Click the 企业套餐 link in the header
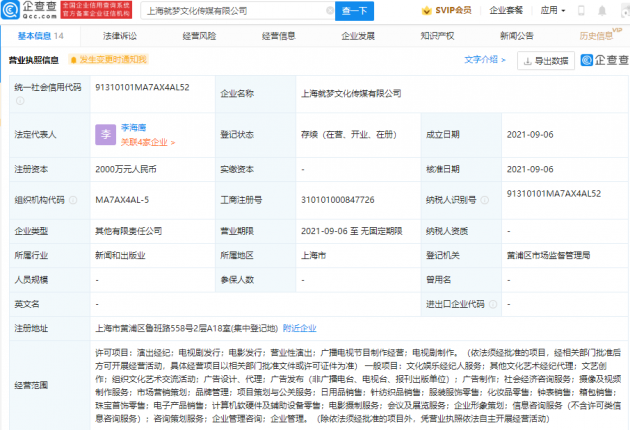This screenshot has height=430, width=630. pos(503,11)
